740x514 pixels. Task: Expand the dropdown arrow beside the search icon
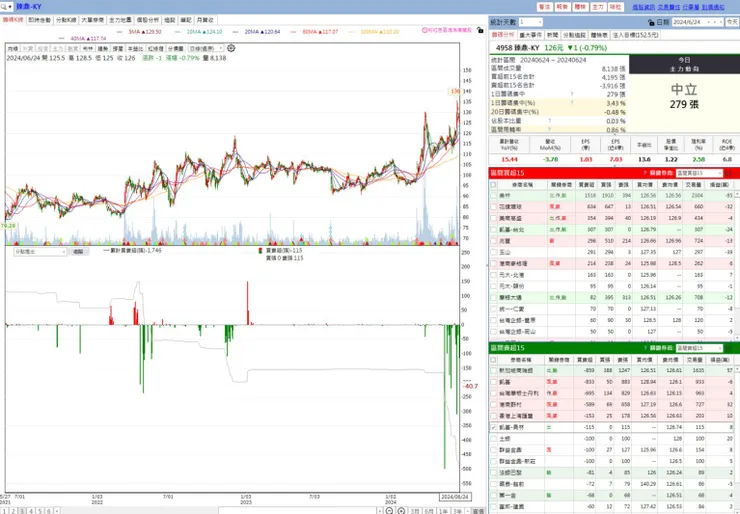10,7
